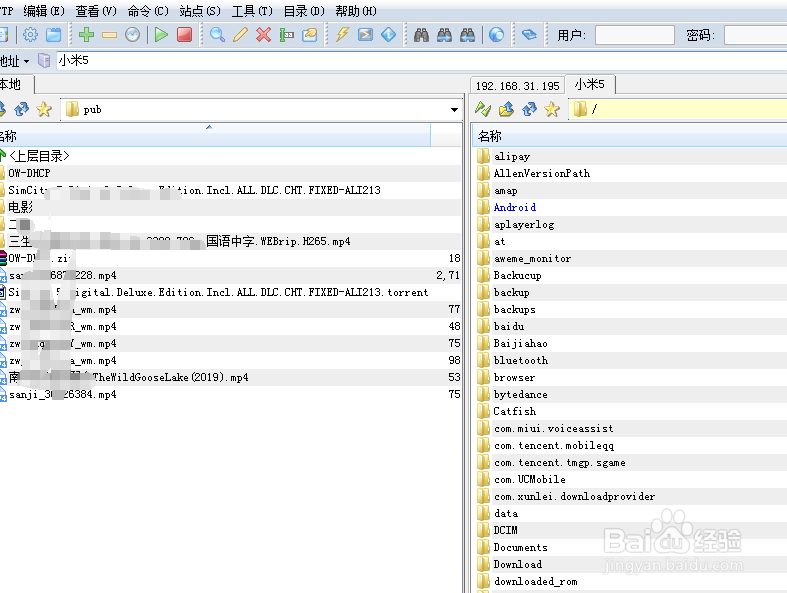
Task: Select the TheWildGooseLake(2019).mp4 file
Action: 171,377
